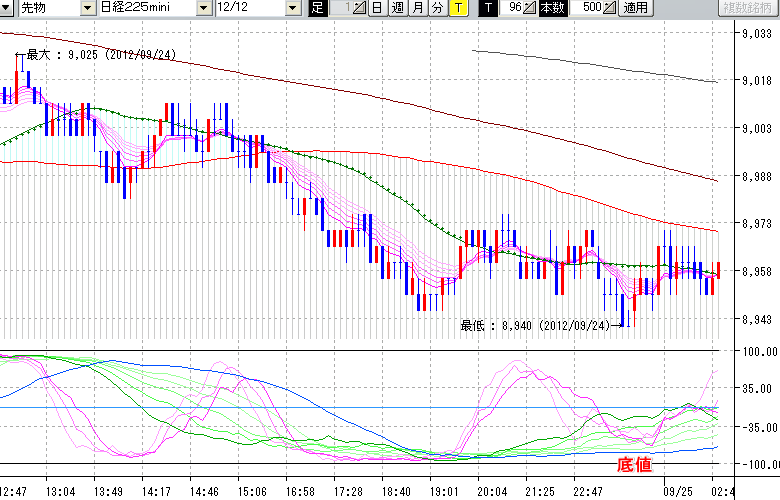The width and height of the screenshot is (780, 500).
Task: Click the 適用 apply button
Action: pyautogui.click(x=635, y=8)
